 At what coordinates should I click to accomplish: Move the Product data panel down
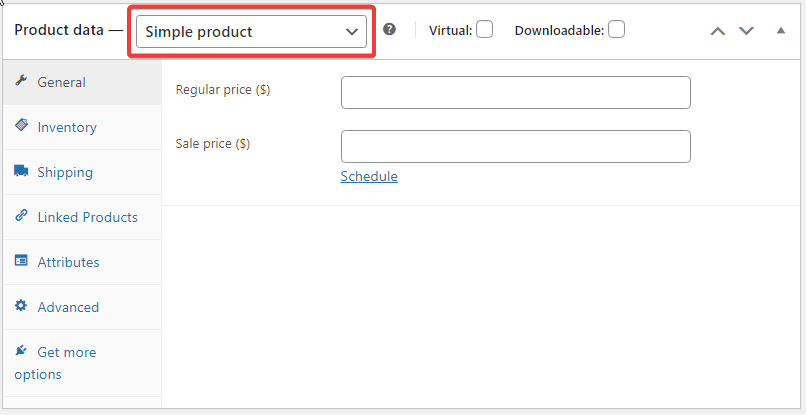[746, 31]
